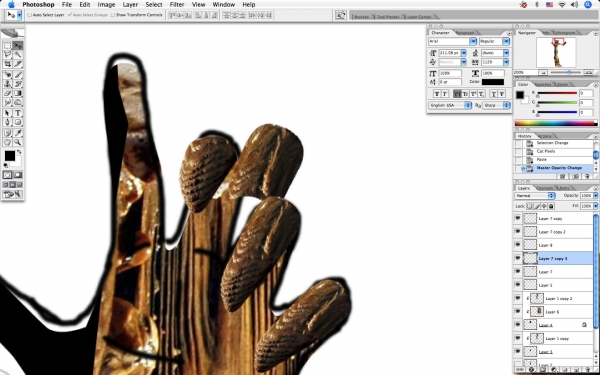Open the font size dropdown
The width and height of the screenshot is (600, 375).
coord(464,53)
